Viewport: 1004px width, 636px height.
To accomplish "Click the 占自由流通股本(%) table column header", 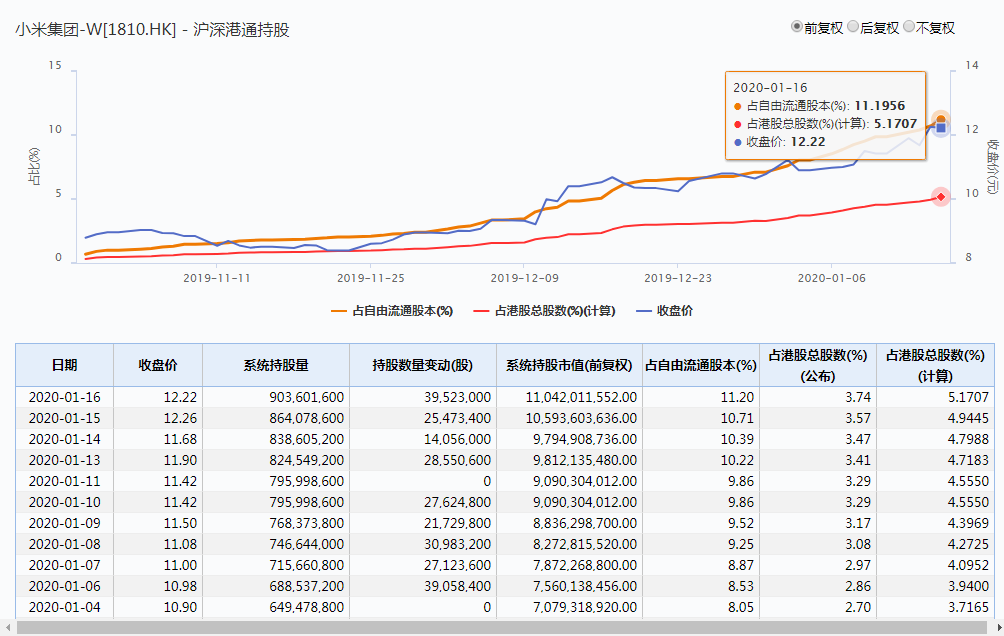I will [701, 365].
